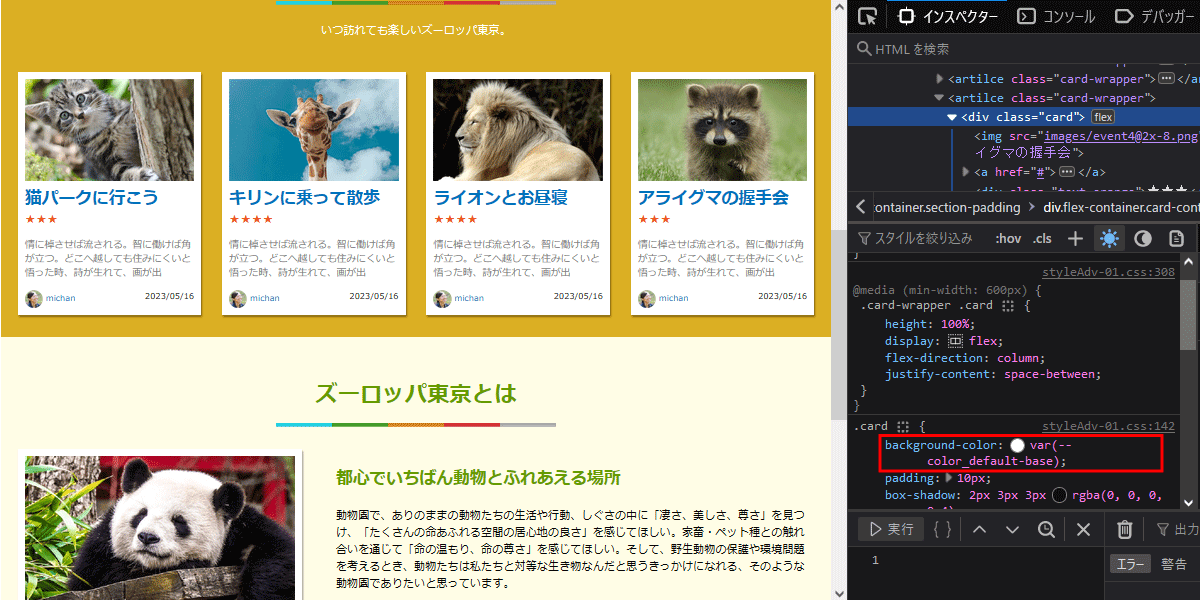Open the white background-color swatch
The height and width of the screenshot is (600, 1200).
point(1017,445)
